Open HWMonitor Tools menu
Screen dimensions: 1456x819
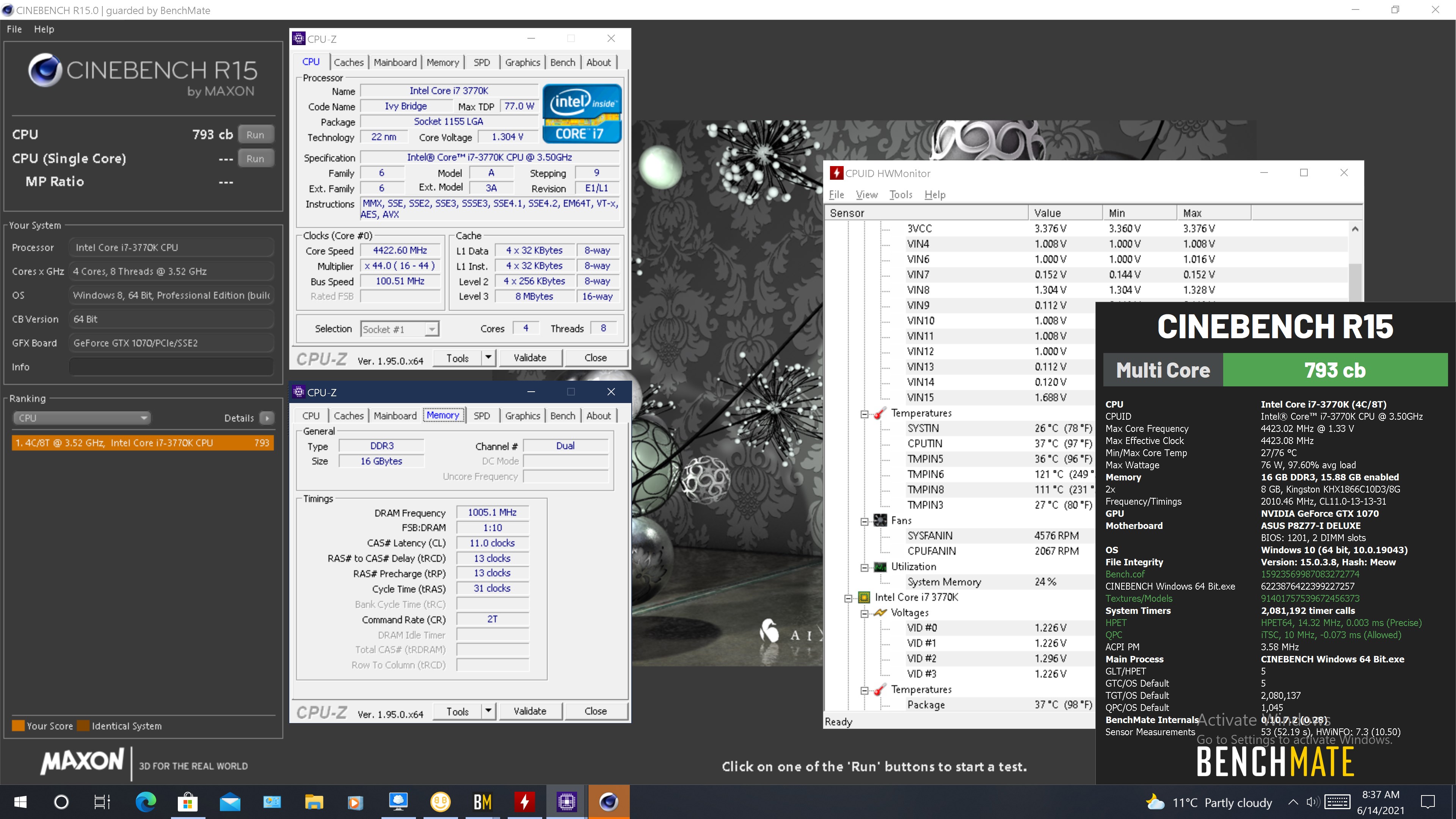901,195
